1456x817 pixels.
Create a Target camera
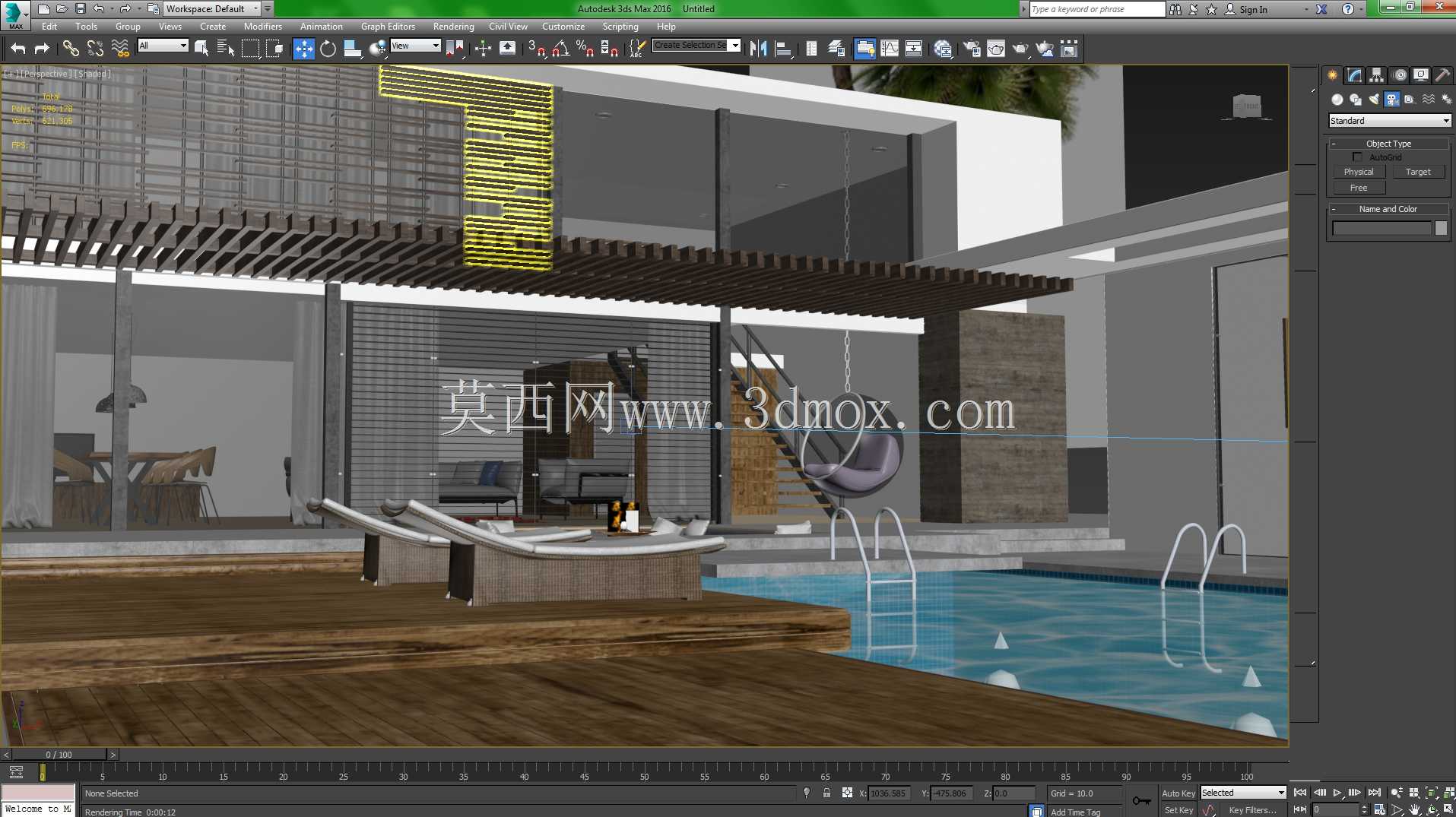tap(1418, 172)
